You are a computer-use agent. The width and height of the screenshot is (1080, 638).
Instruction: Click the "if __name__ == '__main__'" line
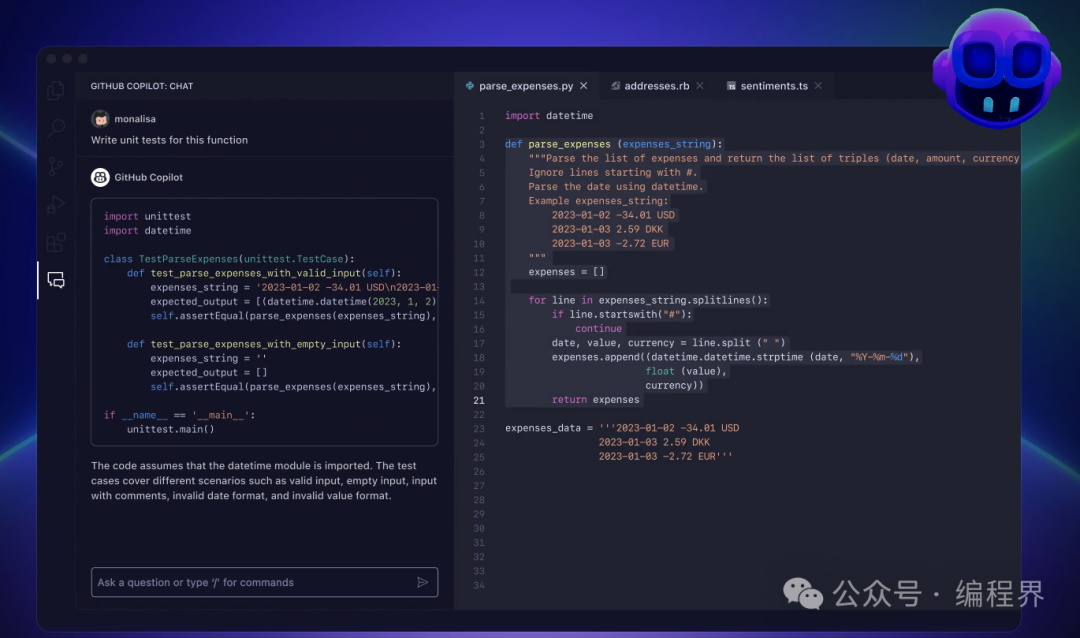(179, 415)
